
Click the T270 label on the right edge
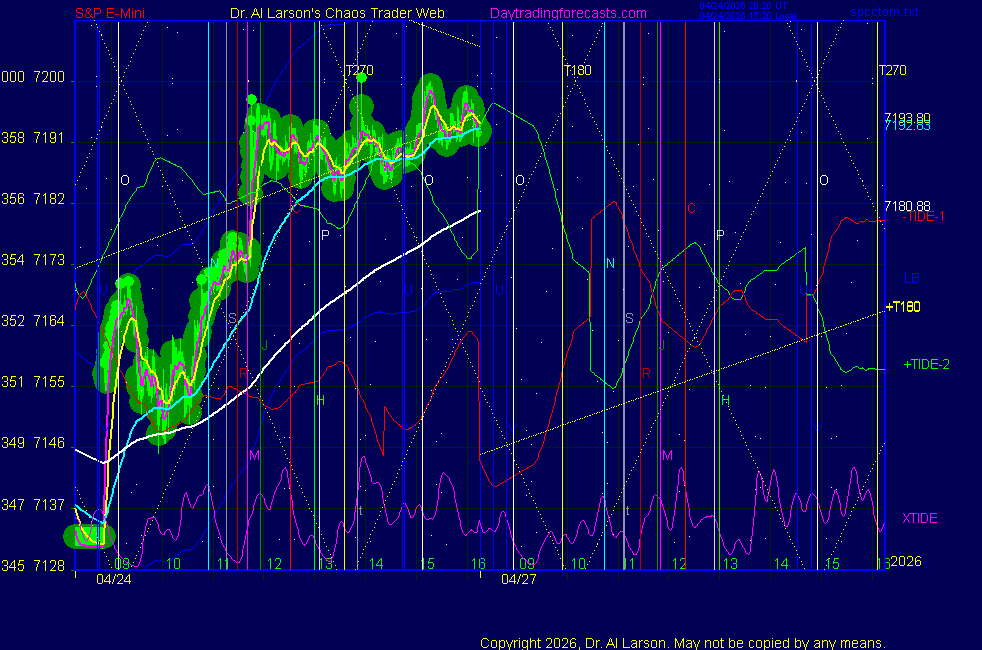pos(893,70)
